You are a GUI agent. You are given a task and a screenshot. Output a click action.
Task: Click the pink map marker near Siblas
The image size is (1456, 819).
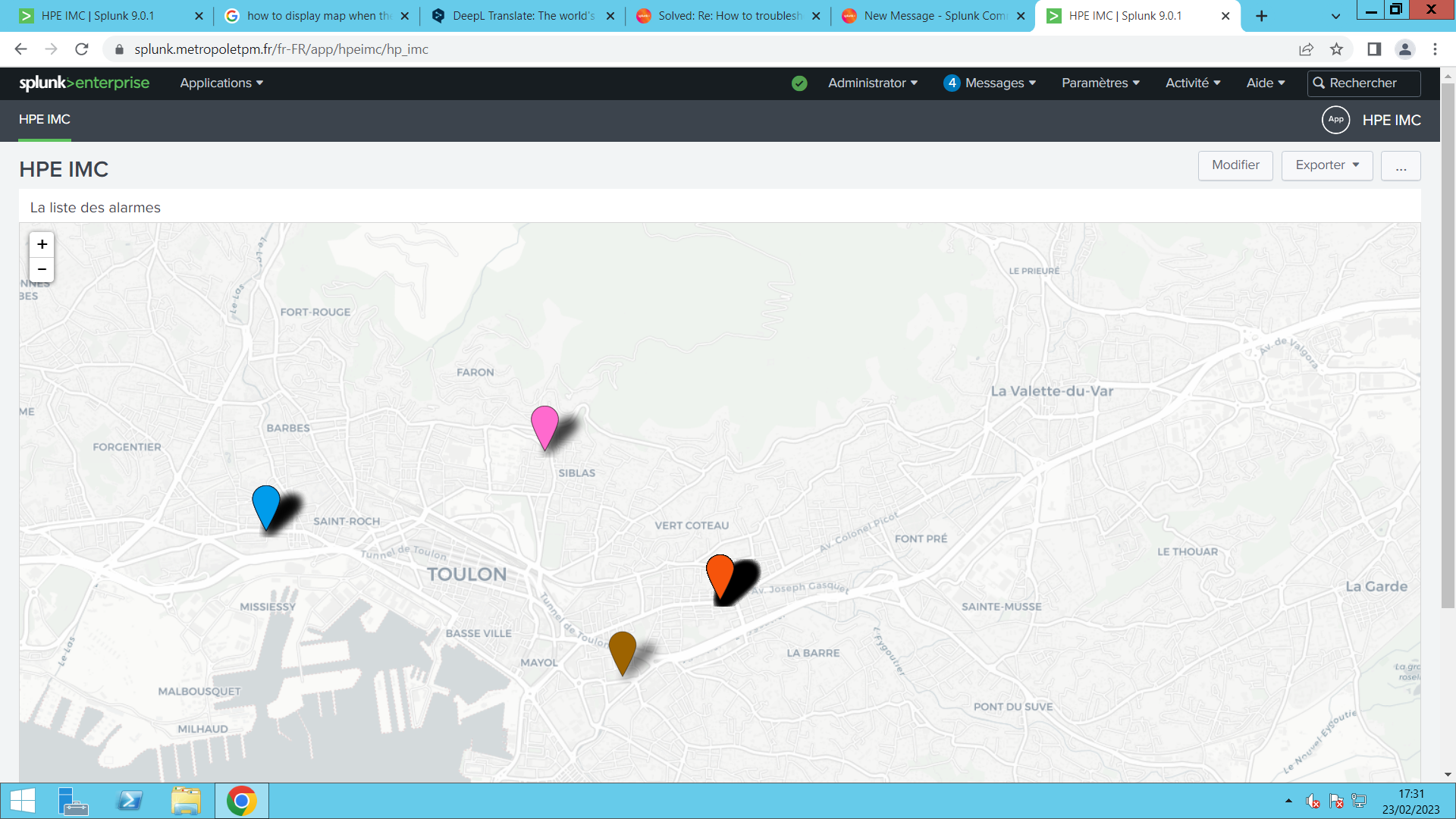click(x=544, y=428)
